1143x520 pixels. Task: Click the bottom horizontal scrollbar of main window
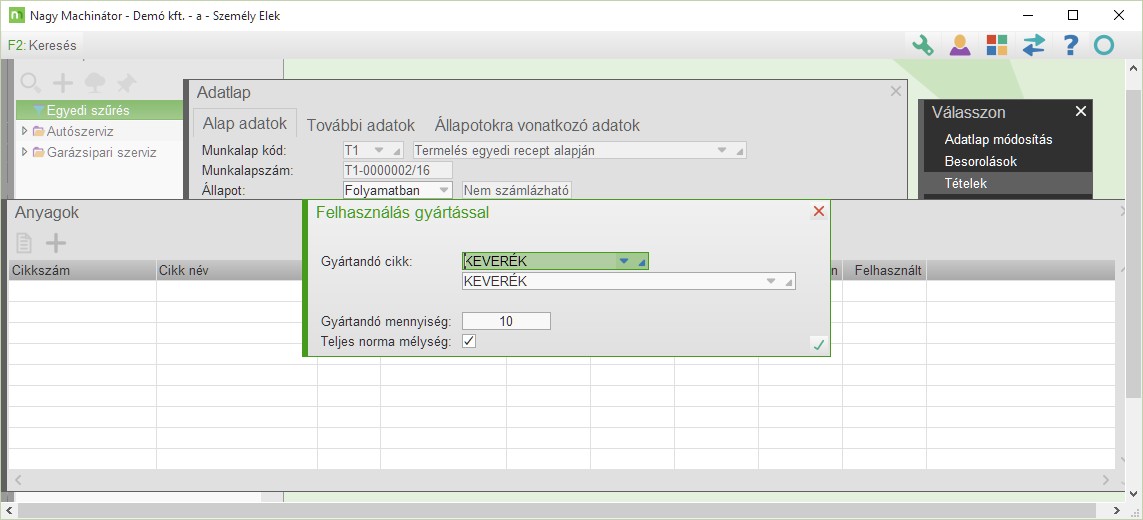tap(565, 511)
